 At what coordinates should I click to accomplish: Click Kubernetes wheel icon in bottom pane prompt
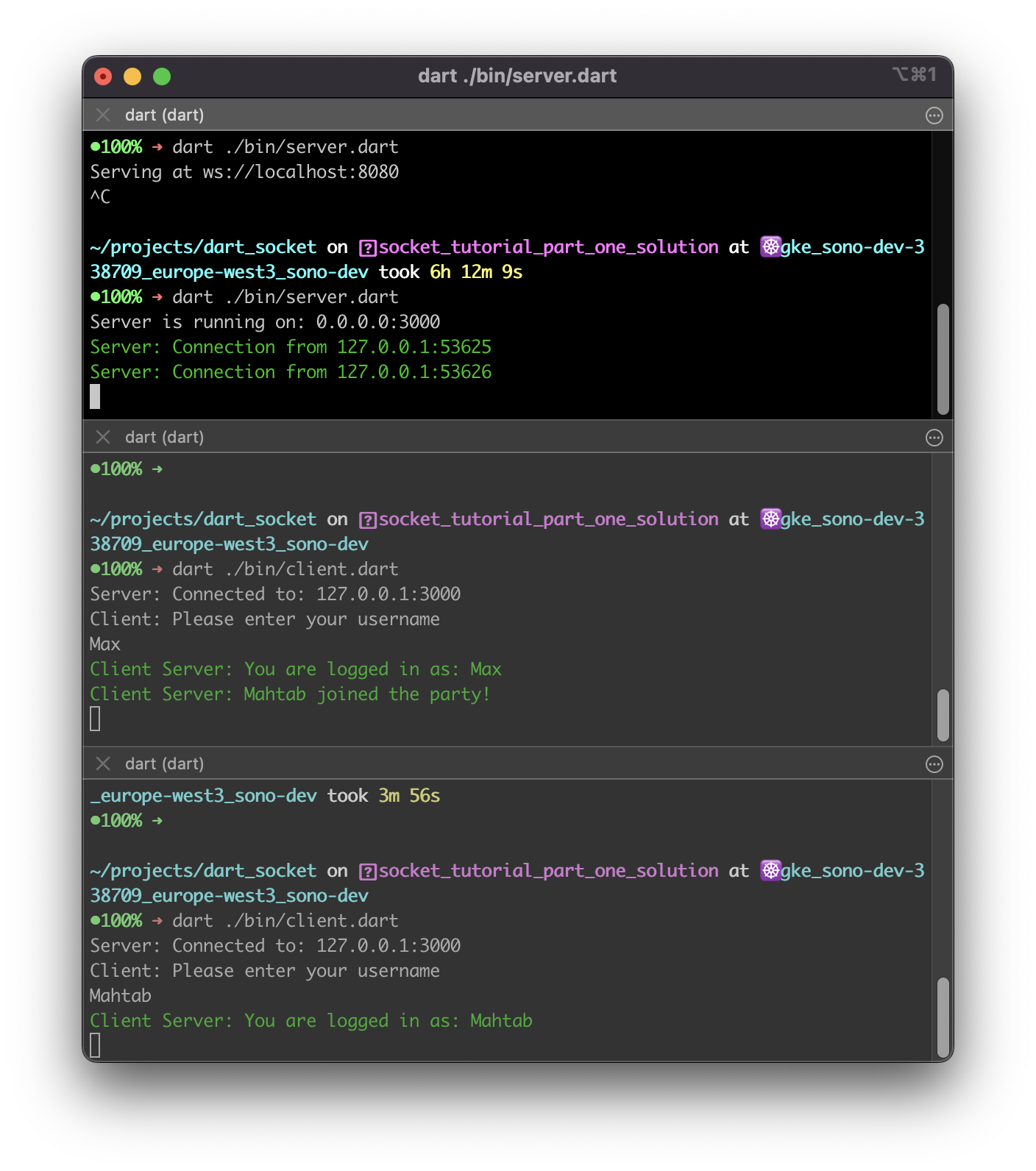tap(770, 871)
